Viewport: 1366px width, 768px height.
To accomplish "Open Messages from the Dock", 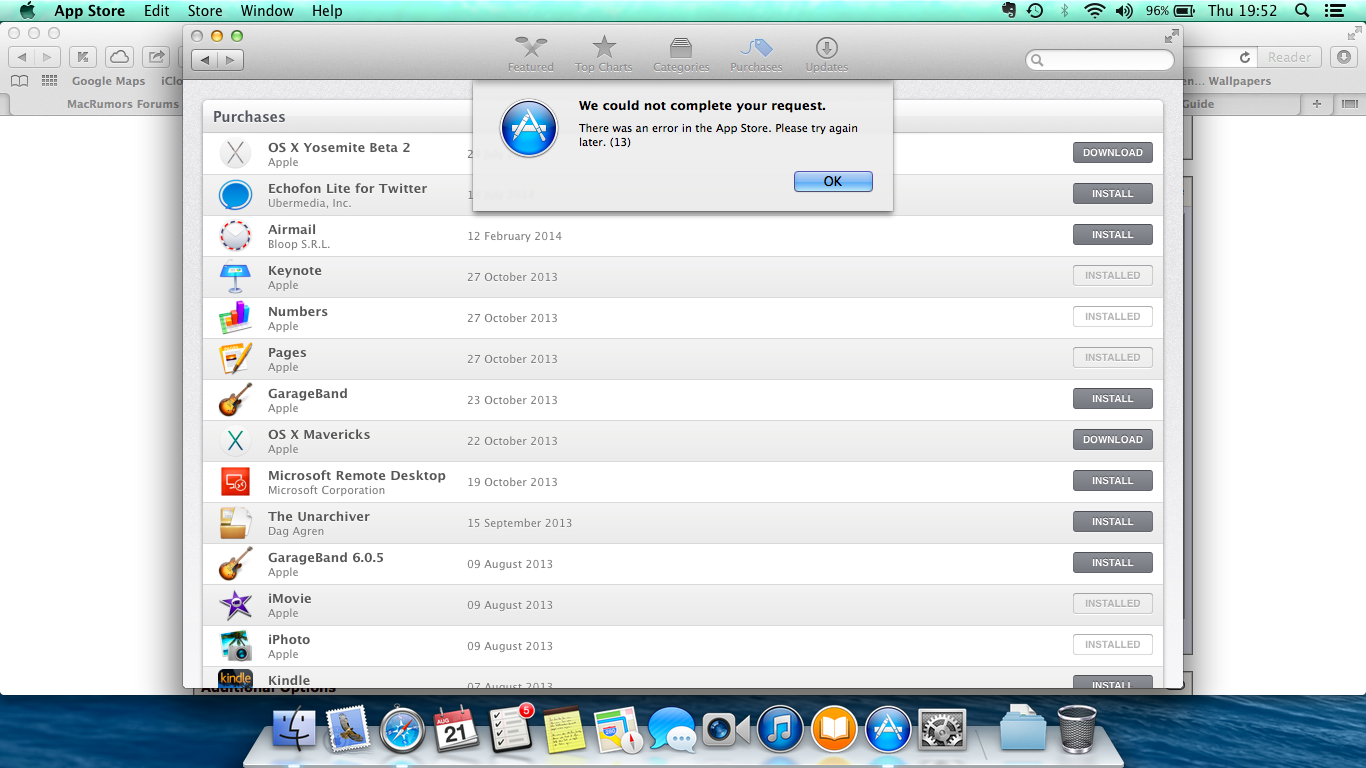I will (672, 729).
